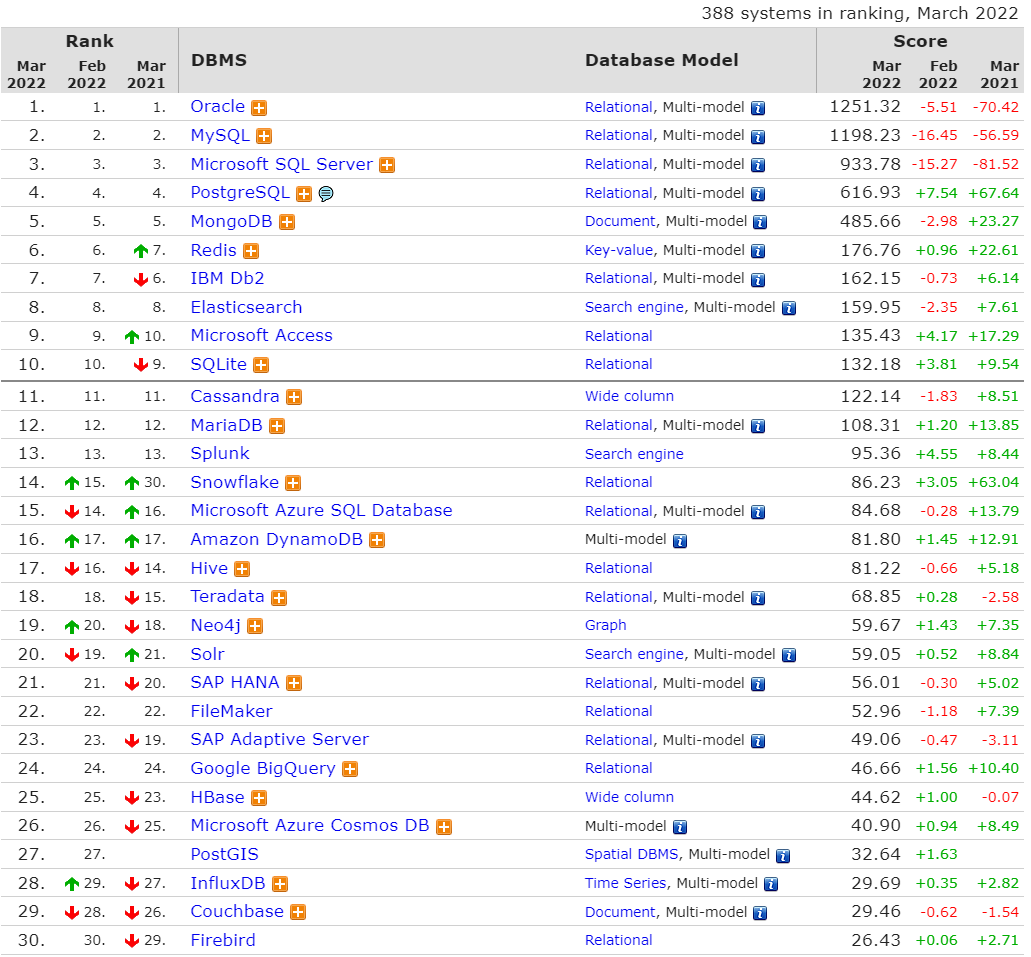Click the plus icon next to Azure Cosmos DB

click(x=444, y=827)
